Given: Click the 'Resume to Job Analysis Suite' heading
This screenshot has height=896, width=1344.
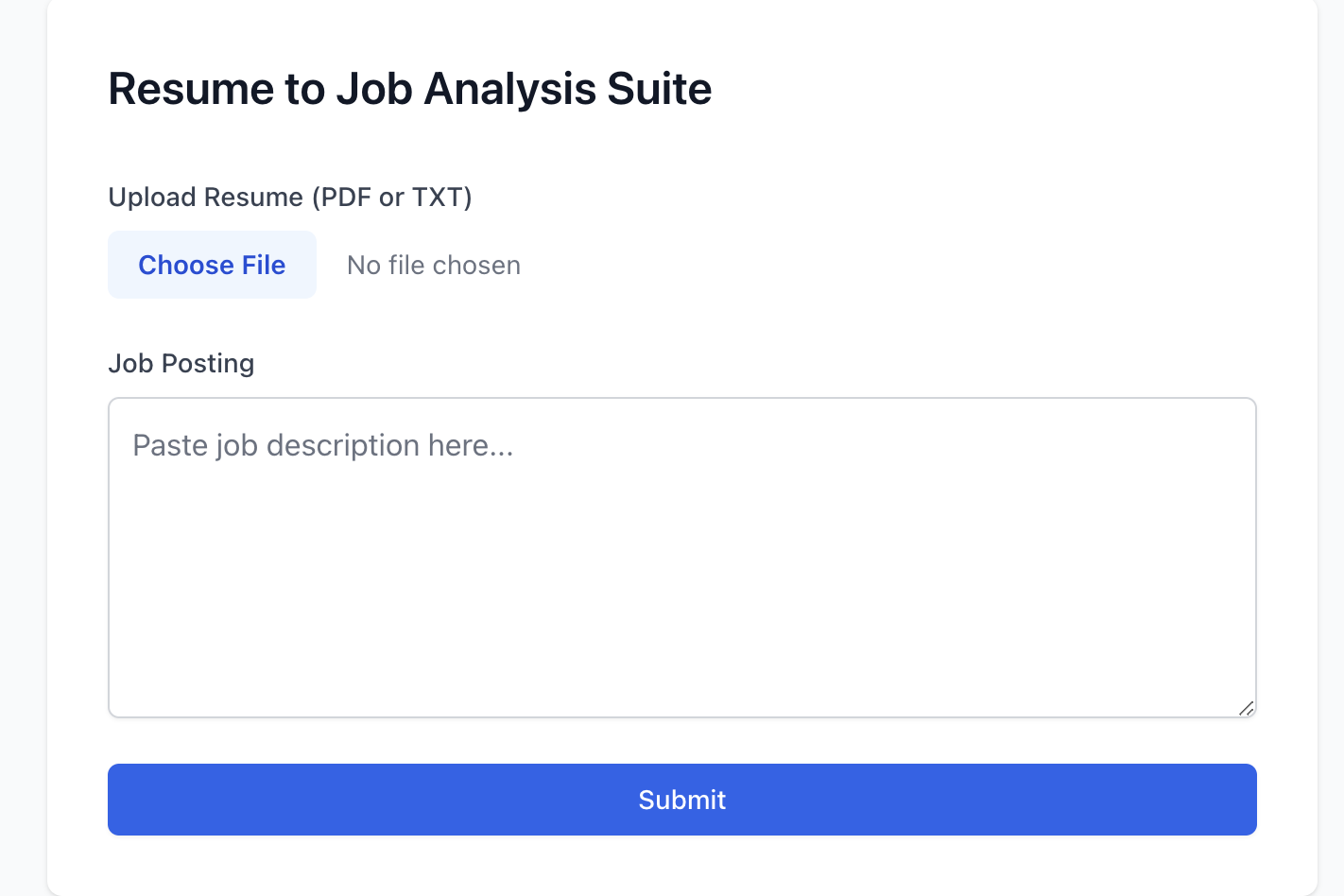Looking at the screenshot, I should [409, 89].
